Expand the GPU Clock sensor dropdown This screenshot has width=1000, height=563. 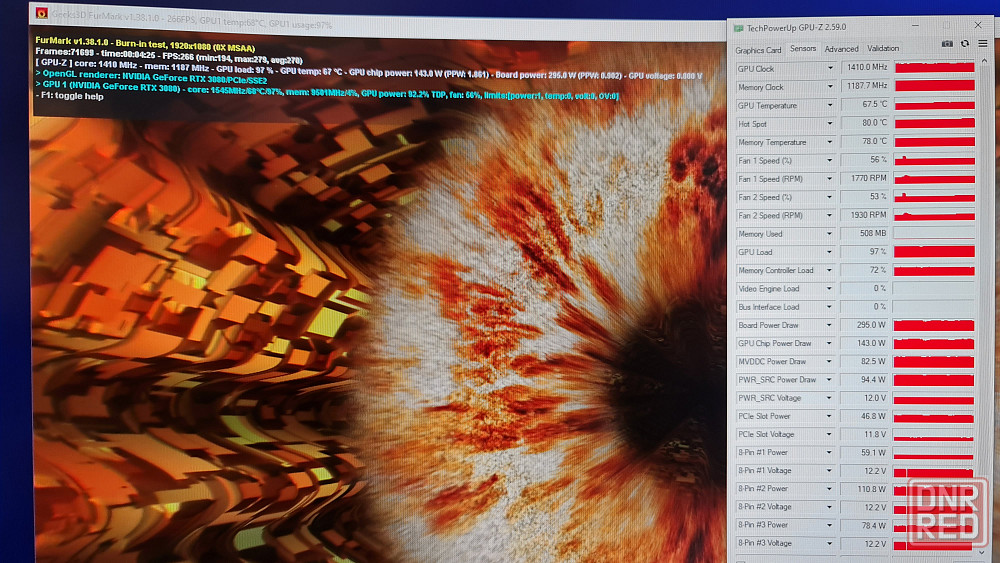[x=829, y=69]
